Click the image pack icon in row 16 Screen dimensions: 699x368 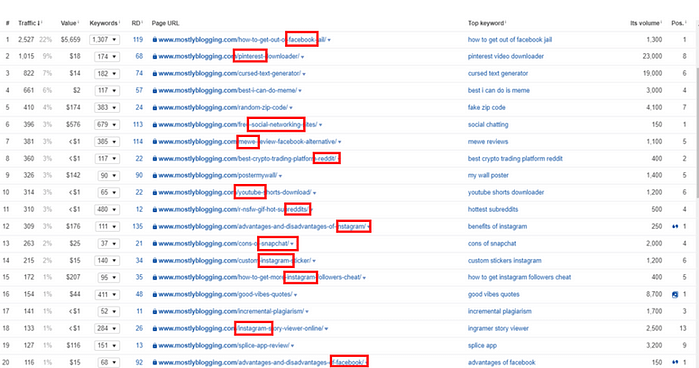(675, 294)
